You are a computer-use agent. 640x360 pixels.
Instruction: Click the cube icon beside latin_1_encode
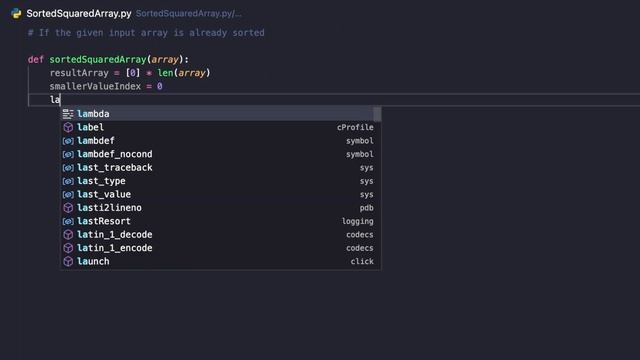tap(68, 248)
